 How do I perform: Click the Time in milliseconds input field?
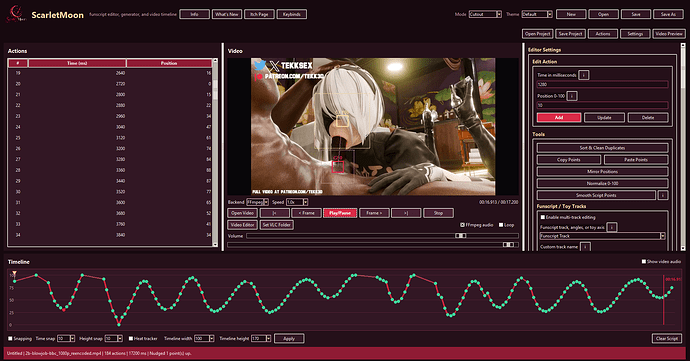click(602, 84)
